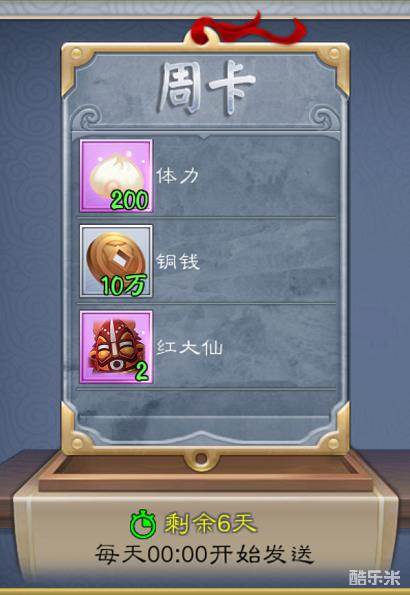
Task: Click the 酷乐米 watermark logo
Action: pos(374,577)
